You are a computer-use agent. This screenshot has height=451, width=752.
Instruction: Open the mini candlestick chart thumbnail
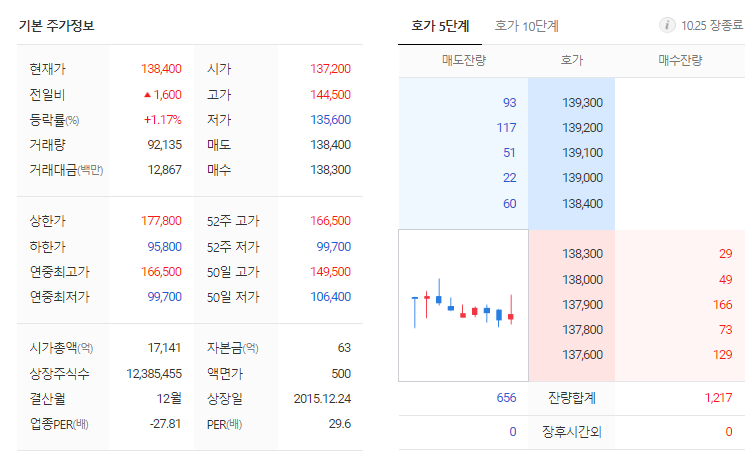coord(463,306)
